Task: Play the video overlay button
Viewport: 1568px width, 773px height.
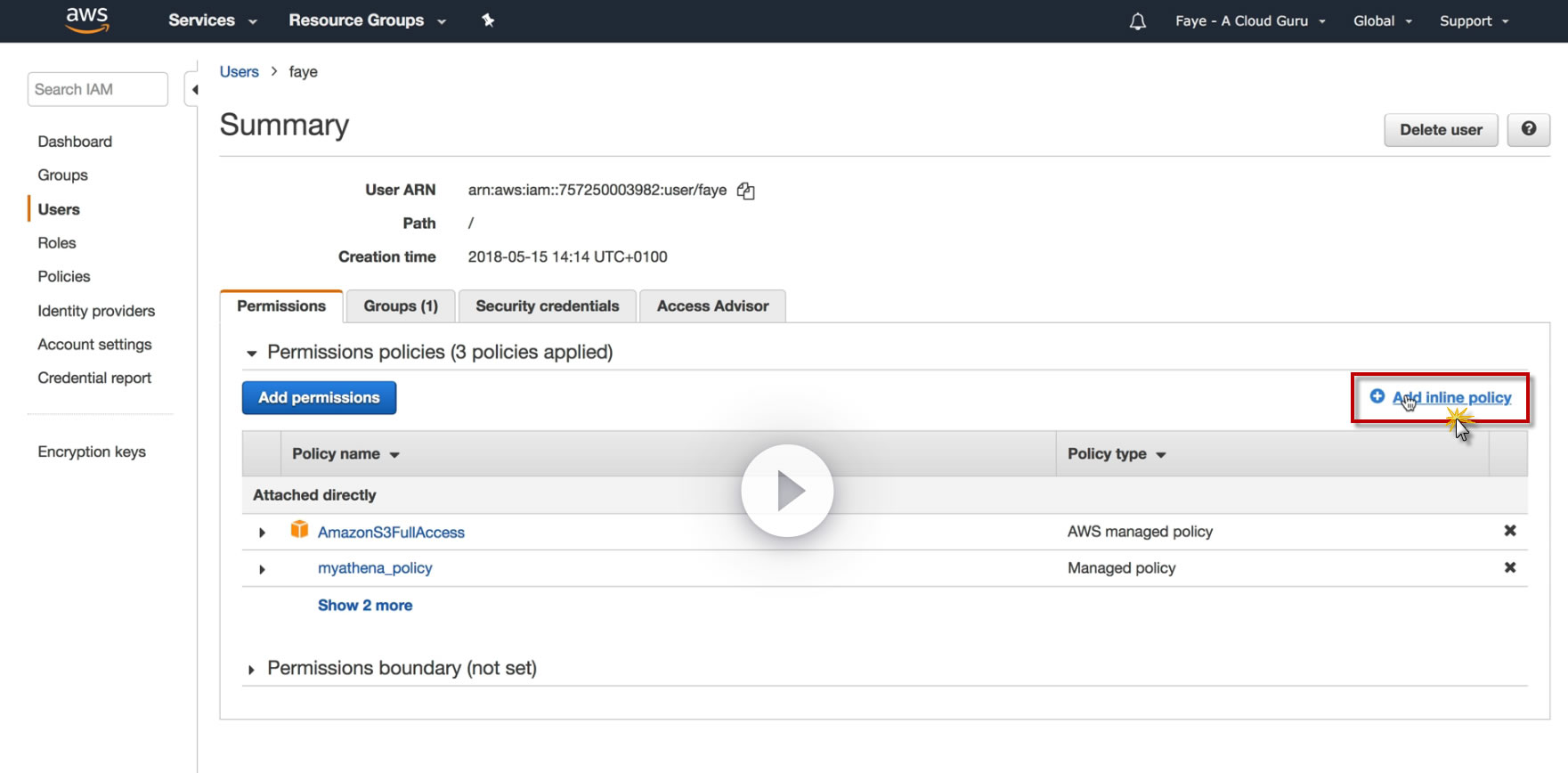Action: click(787, 491)
